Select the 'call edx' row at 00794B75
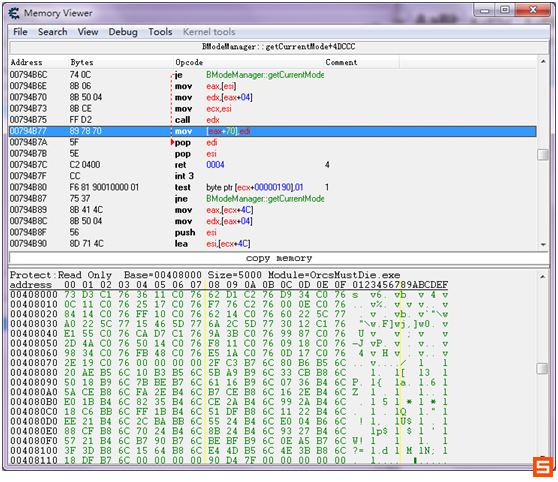558x482 pixels. pos(273,120)
